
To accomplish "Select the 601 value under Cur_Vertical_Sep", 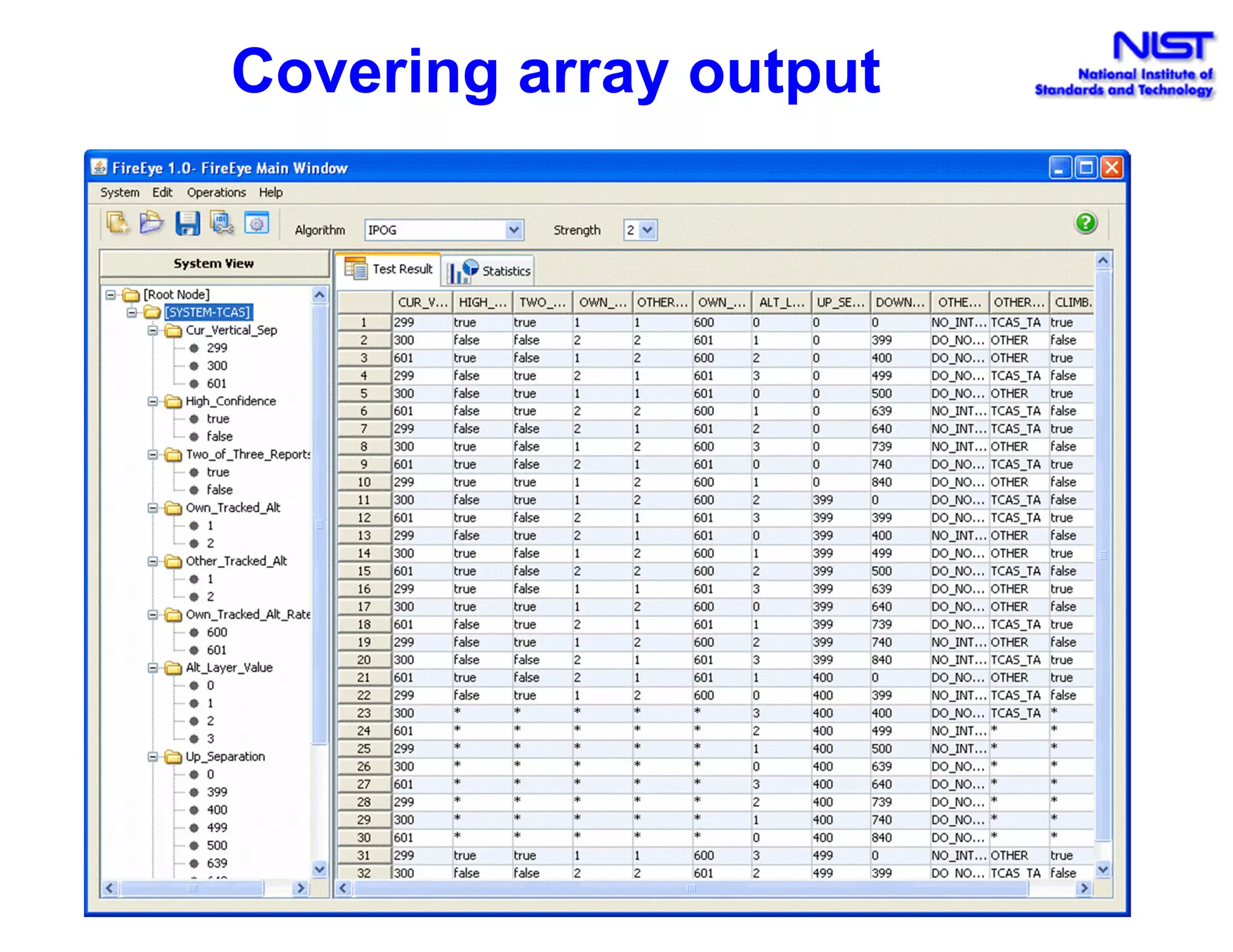I will 217,383.
